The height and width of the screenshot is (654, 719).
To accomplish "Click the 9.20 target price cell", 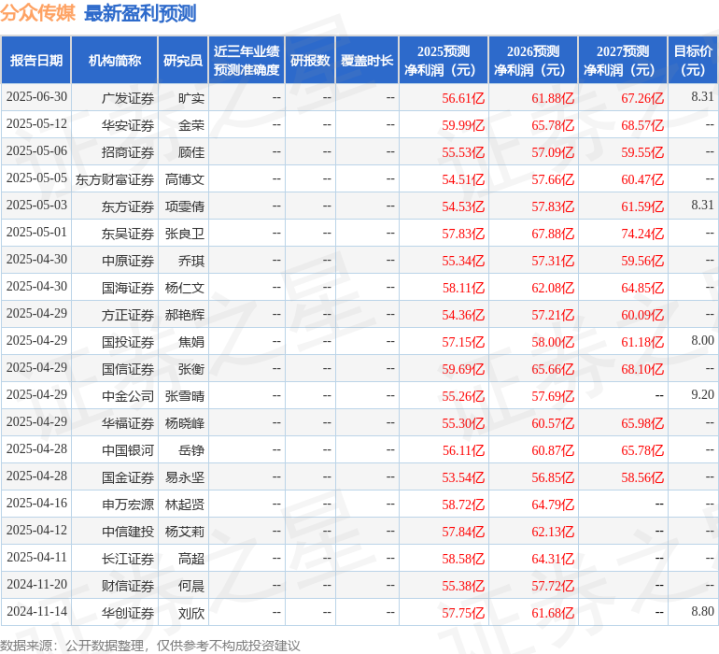I will 702,395.
